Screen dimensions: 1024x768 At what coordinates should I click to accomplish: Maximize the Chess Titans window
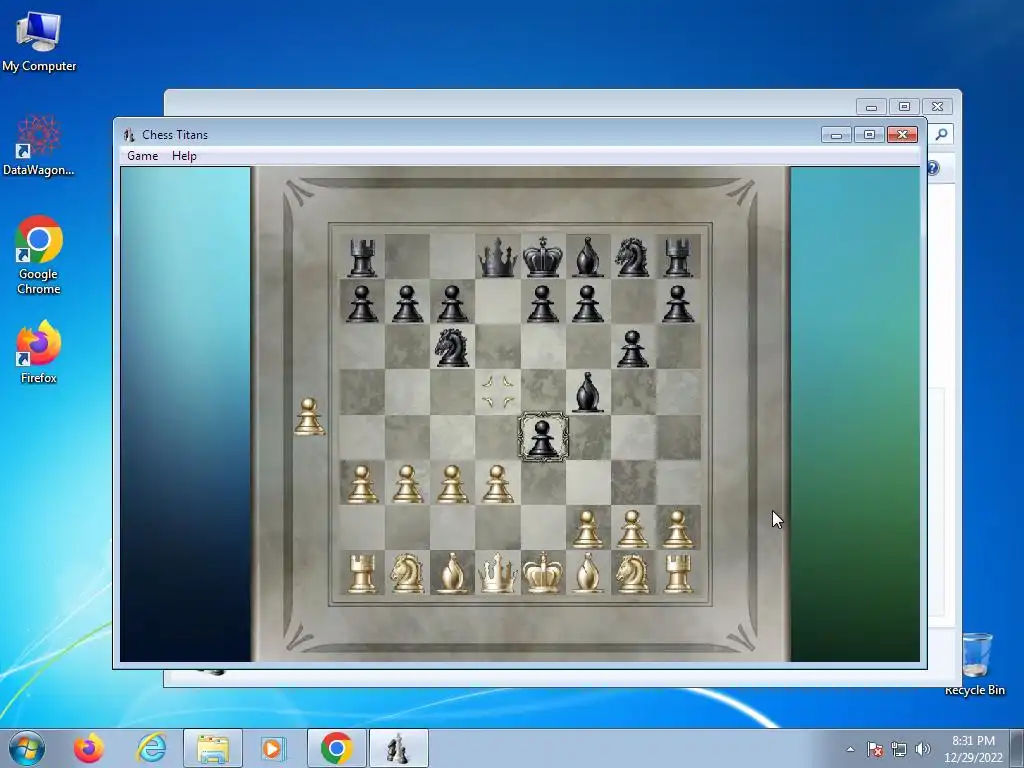[x=869, y=135]
